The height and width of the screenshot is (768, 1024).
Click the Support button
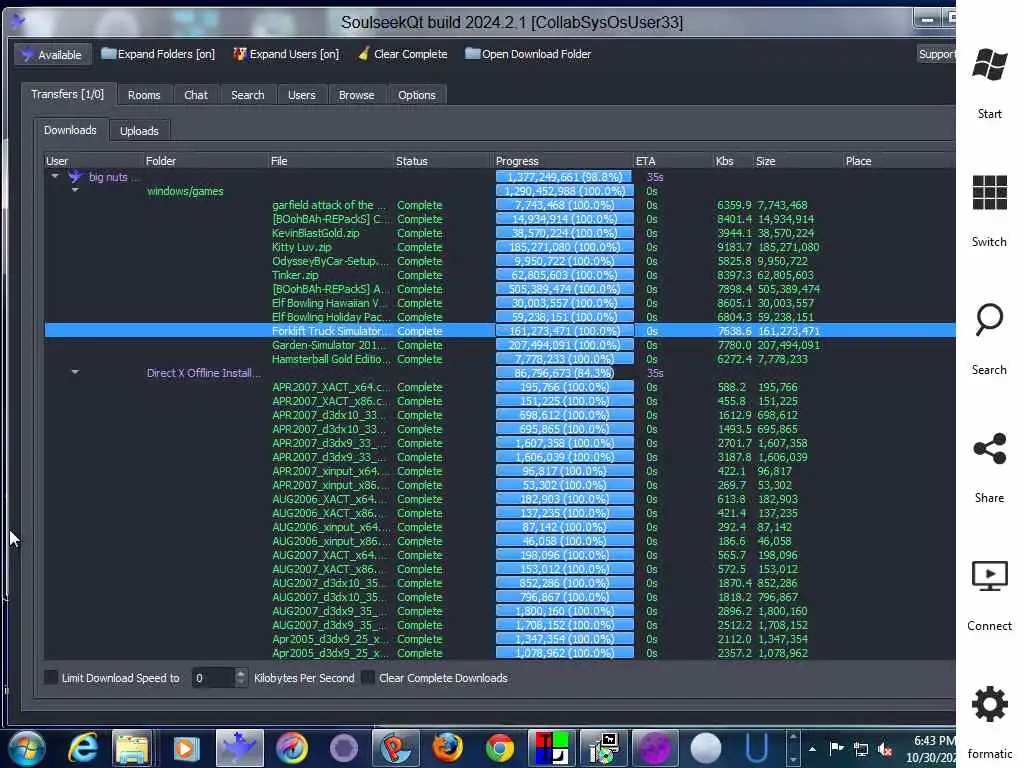click(x=935, y=54)
